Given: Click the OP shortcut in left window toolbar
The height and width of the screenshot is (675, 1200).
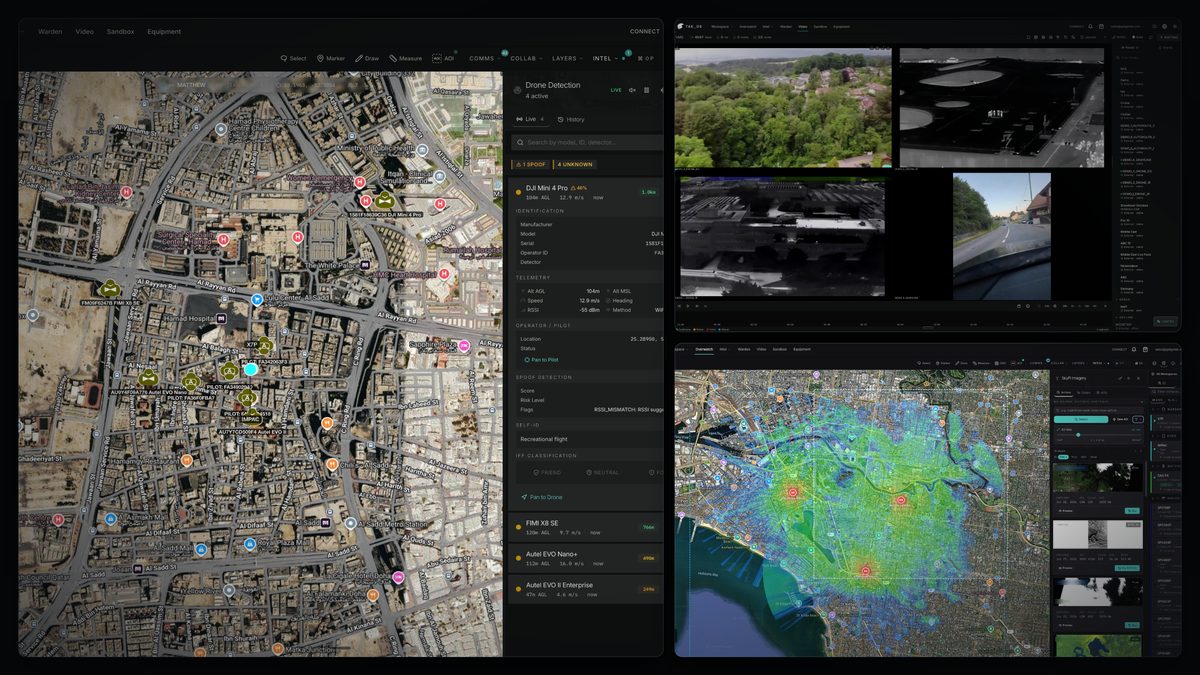Looking at the screenshot, I should (x=646, y=58).
